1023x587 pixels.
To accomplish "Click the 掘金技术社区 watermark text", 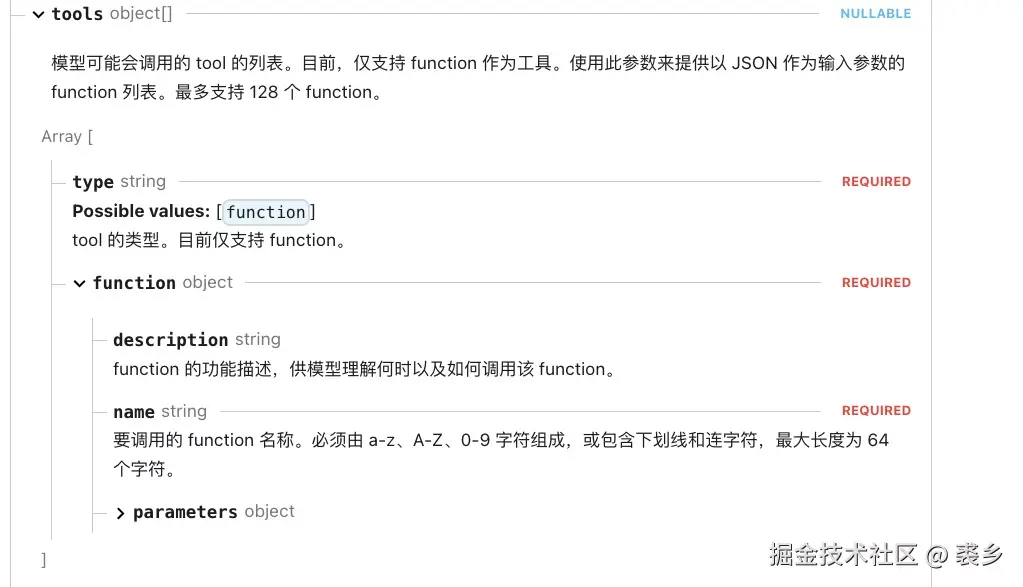I will tap(843, 554).
